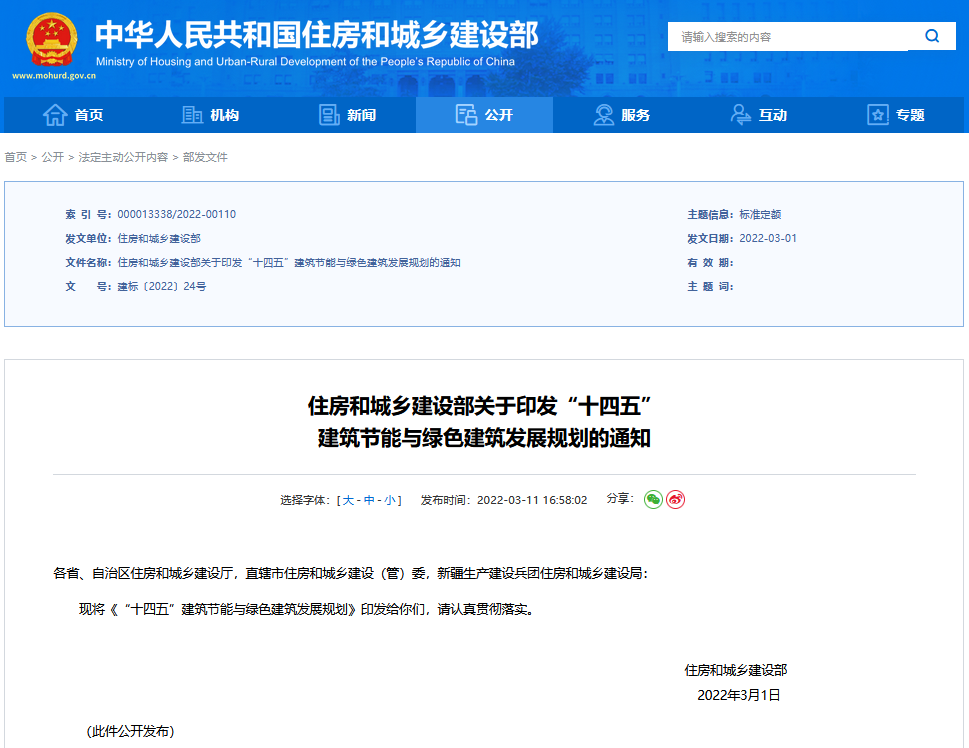Click the 首页 breadcrumb link
This screenshot has width=969, height=748.
tap(14, 156)
